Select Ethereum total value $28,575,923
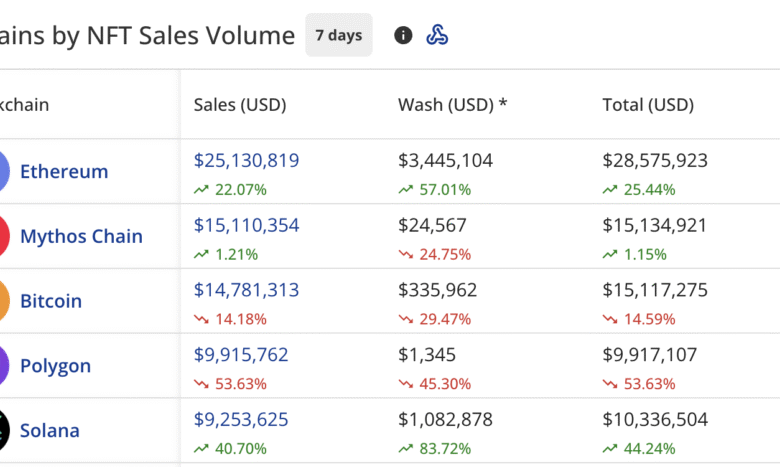Screen dimensions: 780x467 click(655, 160)
